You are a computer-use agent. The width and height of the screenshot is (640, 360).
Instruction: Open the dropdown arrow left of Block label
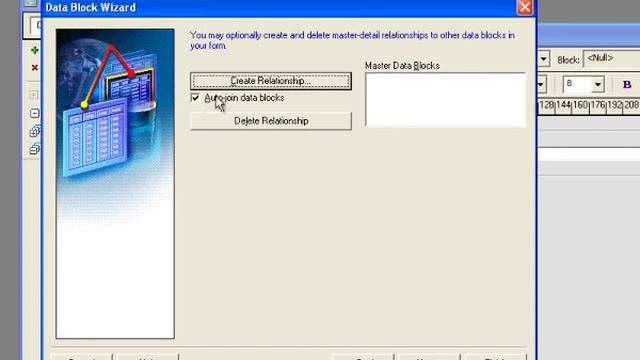tap(543, 60)
